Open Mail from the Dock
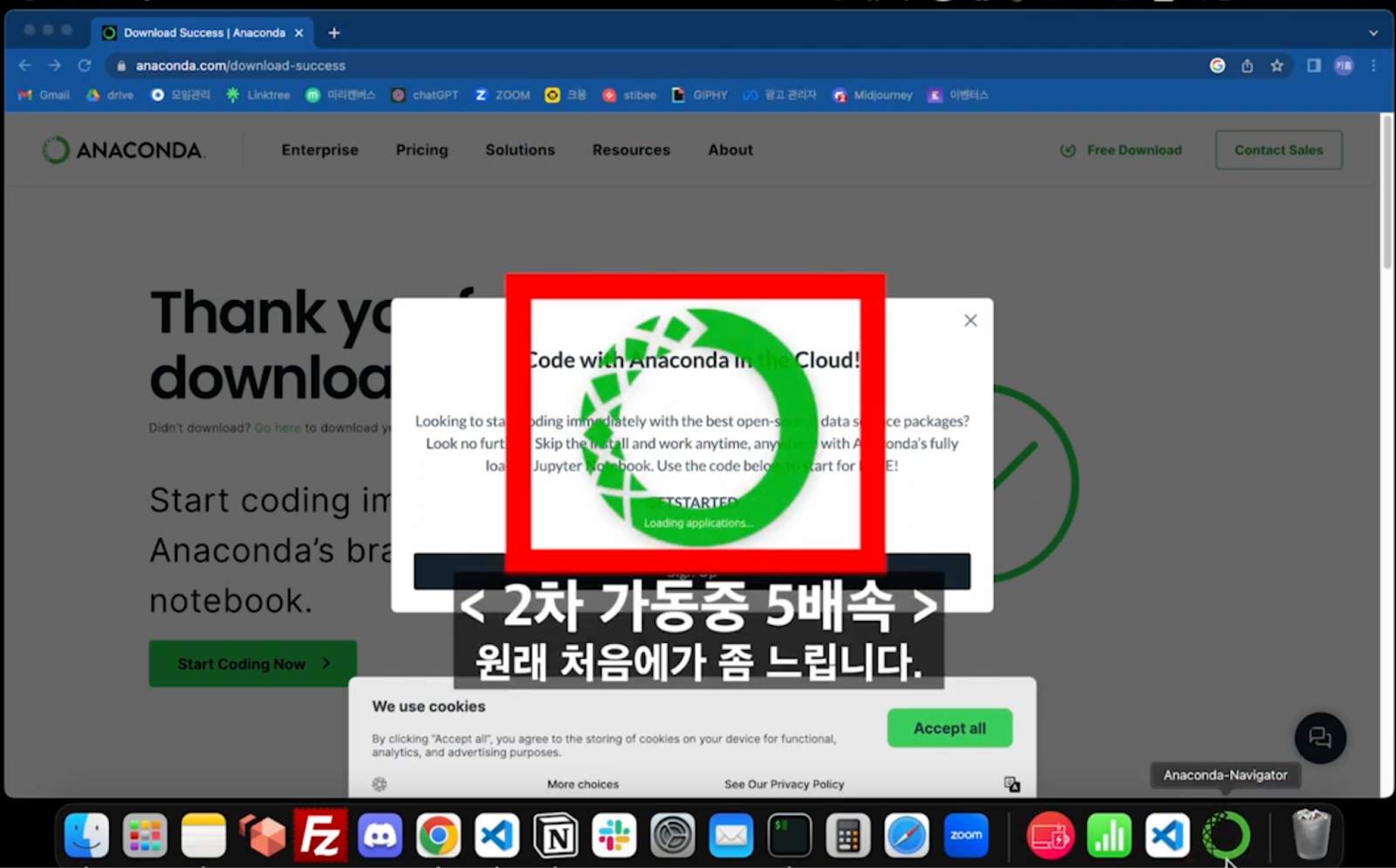This screenshot has height=868, width=1396. pyautogui.click(x=731, y=836)
